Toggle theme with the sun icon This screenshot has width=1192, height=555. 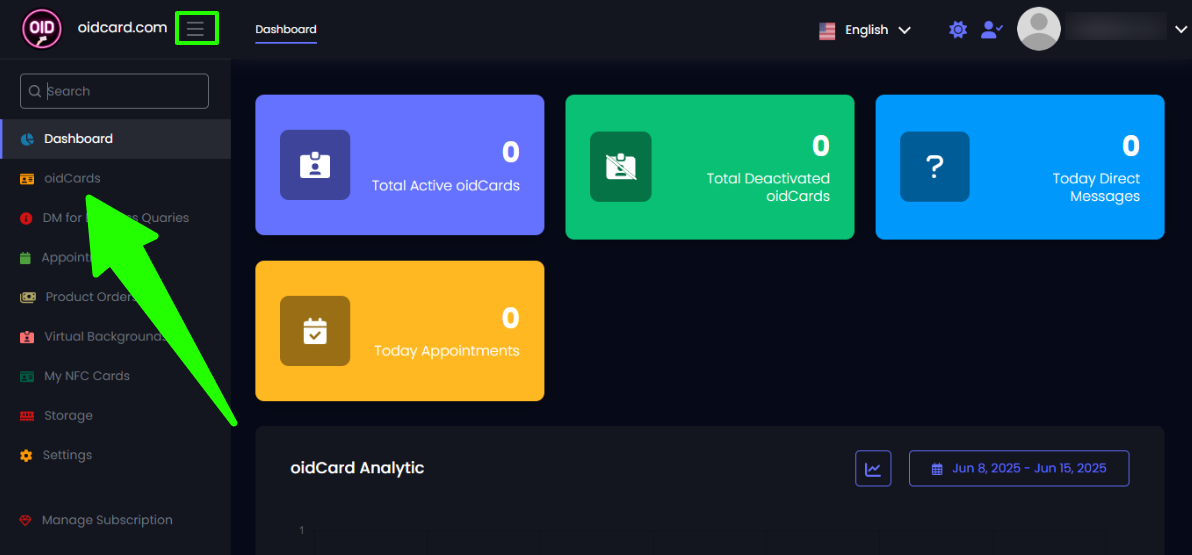[958, 30]
